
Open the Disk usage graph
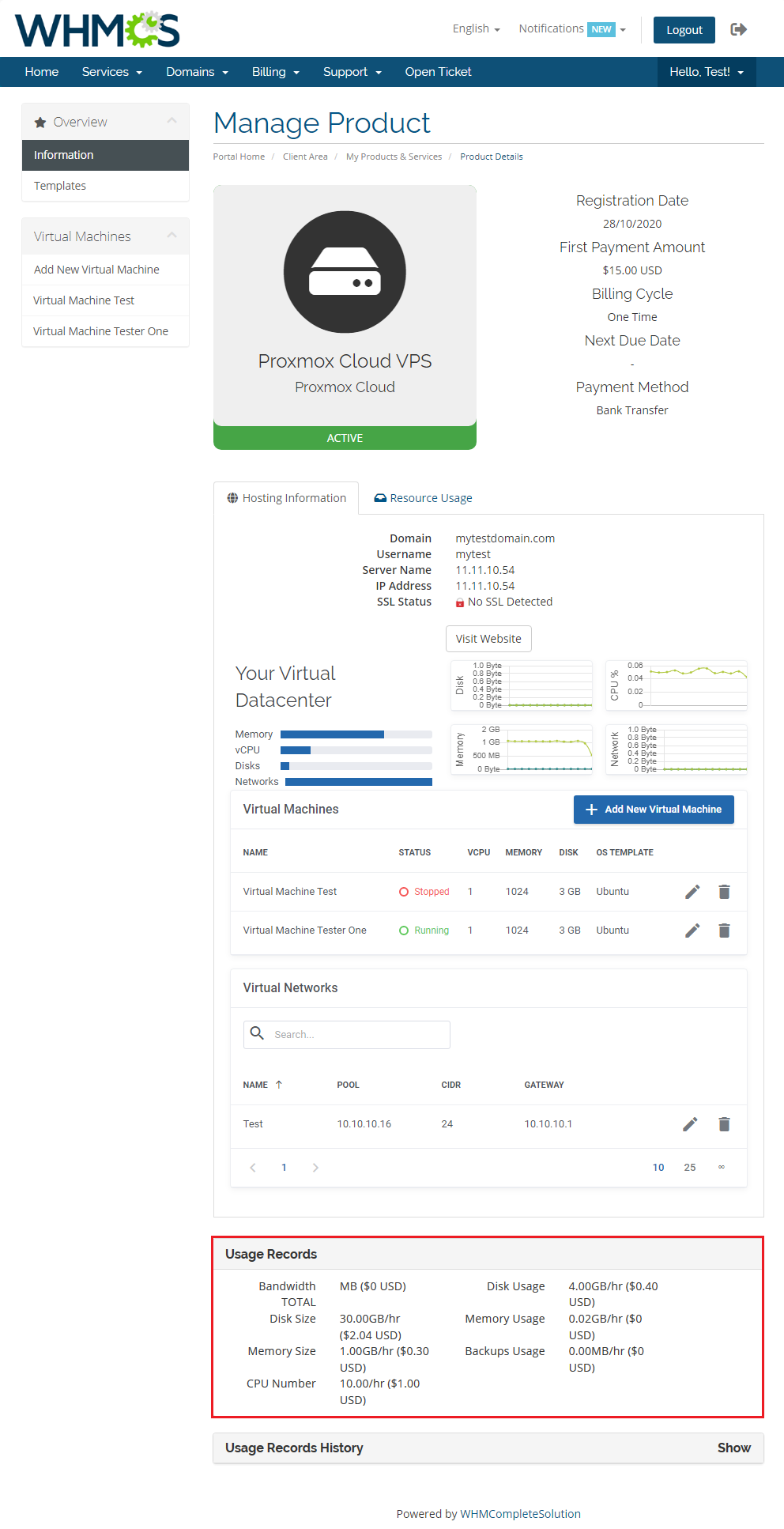click(522, 685)
